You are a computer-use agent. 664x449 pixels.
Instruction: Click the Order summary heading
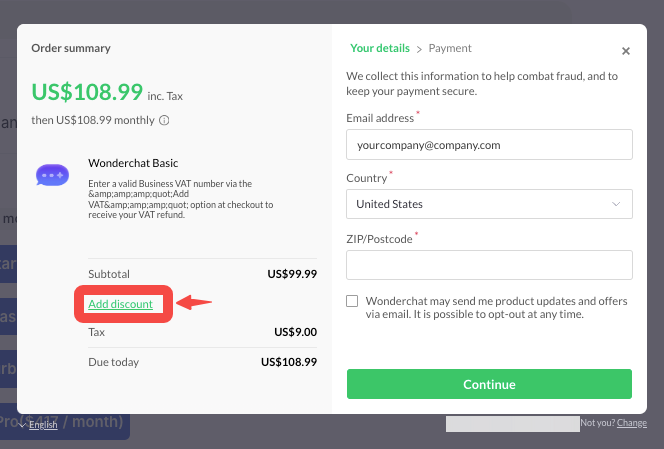pyautogui.click(x=71, y=48)
